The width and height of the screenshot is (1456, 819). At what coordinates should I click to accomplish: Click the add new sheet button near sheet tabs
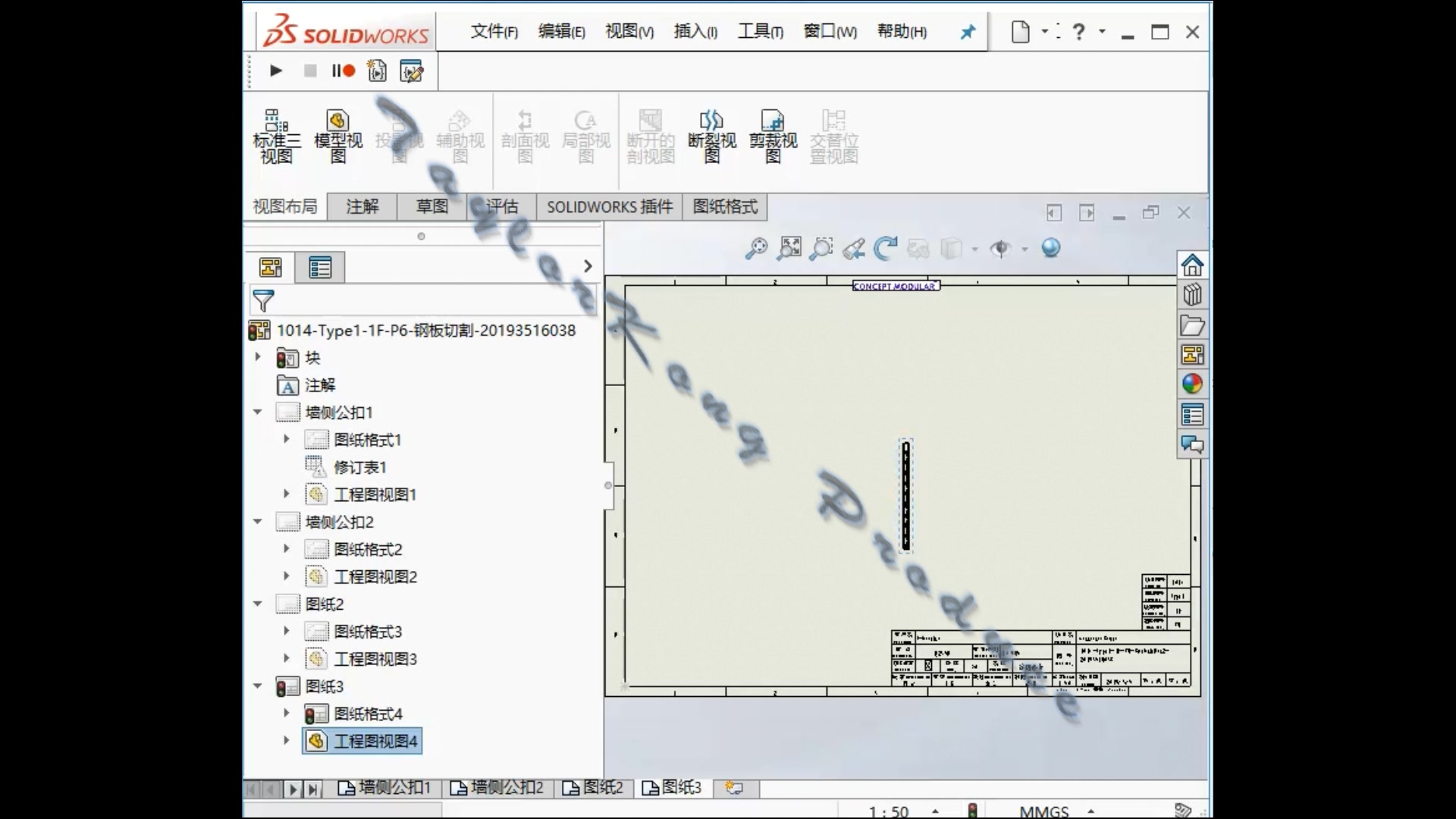[x=733, y=788]
